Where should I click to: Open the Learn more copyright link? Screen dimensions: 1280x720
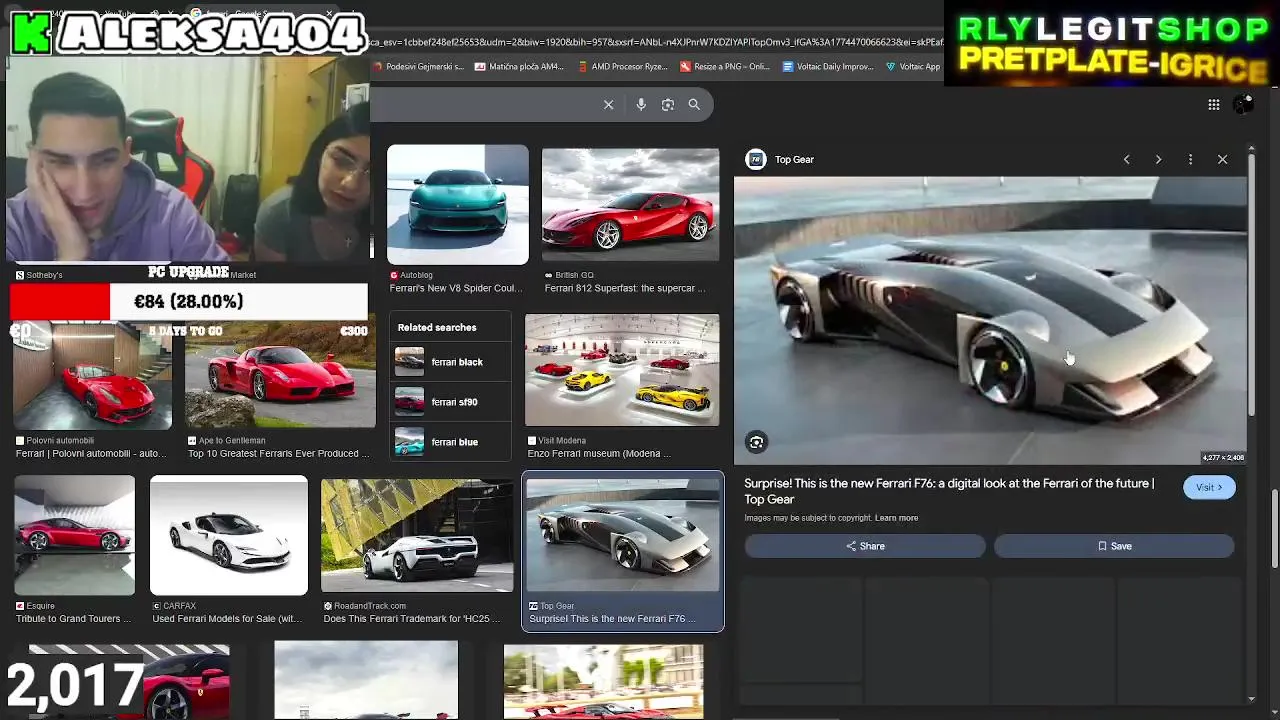[896, 518]
